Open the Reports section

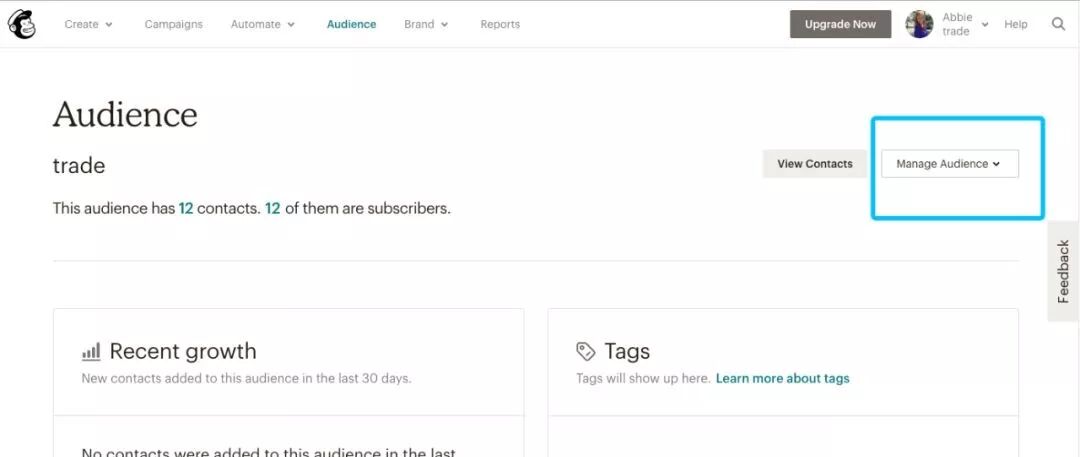click(500, 24)
